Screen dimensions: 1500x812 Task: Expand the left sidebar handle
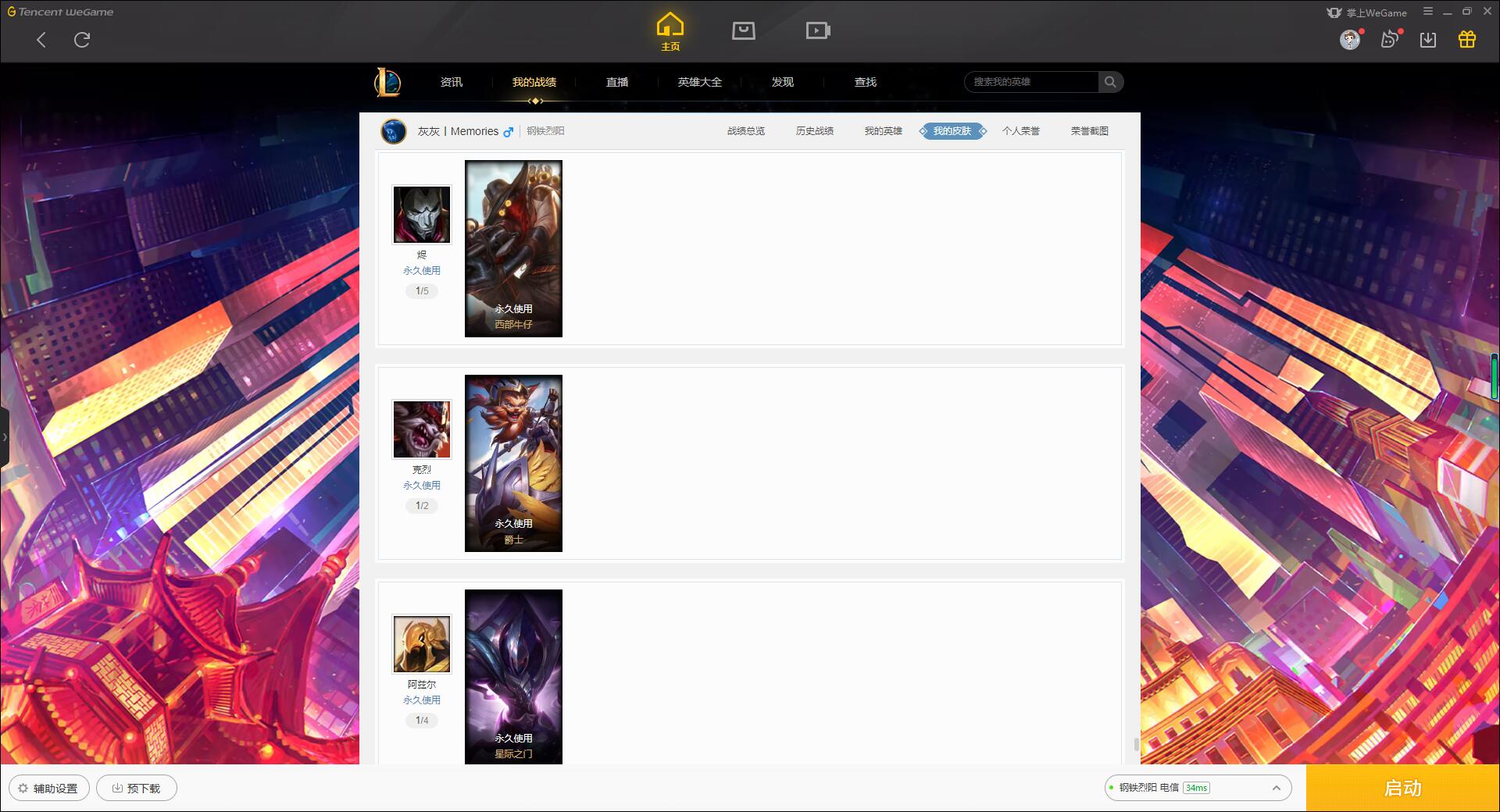pos(5,437)
